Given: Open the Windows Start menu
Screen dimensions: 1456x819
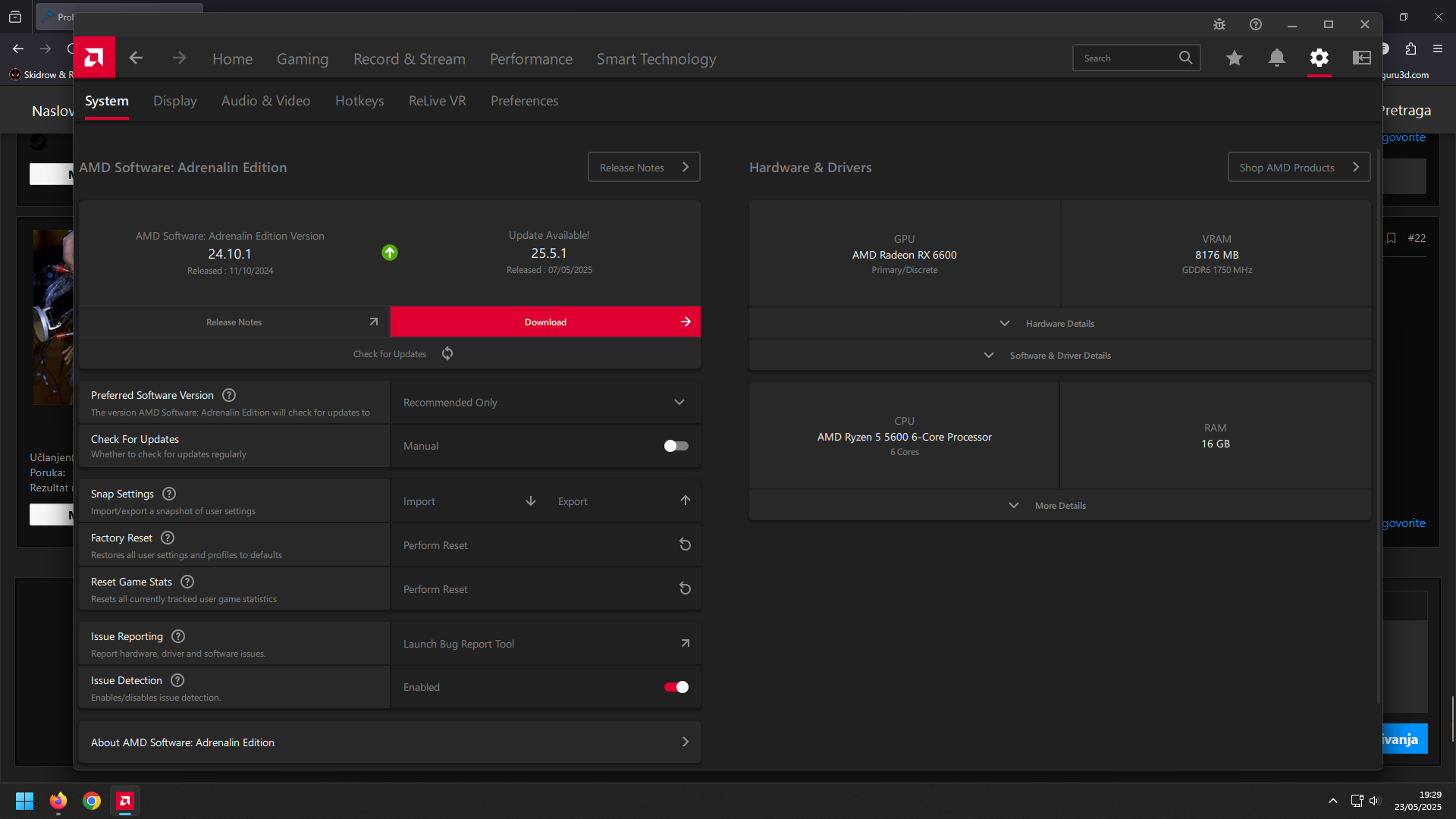Looking at the screenshot, I should point(24,801).
